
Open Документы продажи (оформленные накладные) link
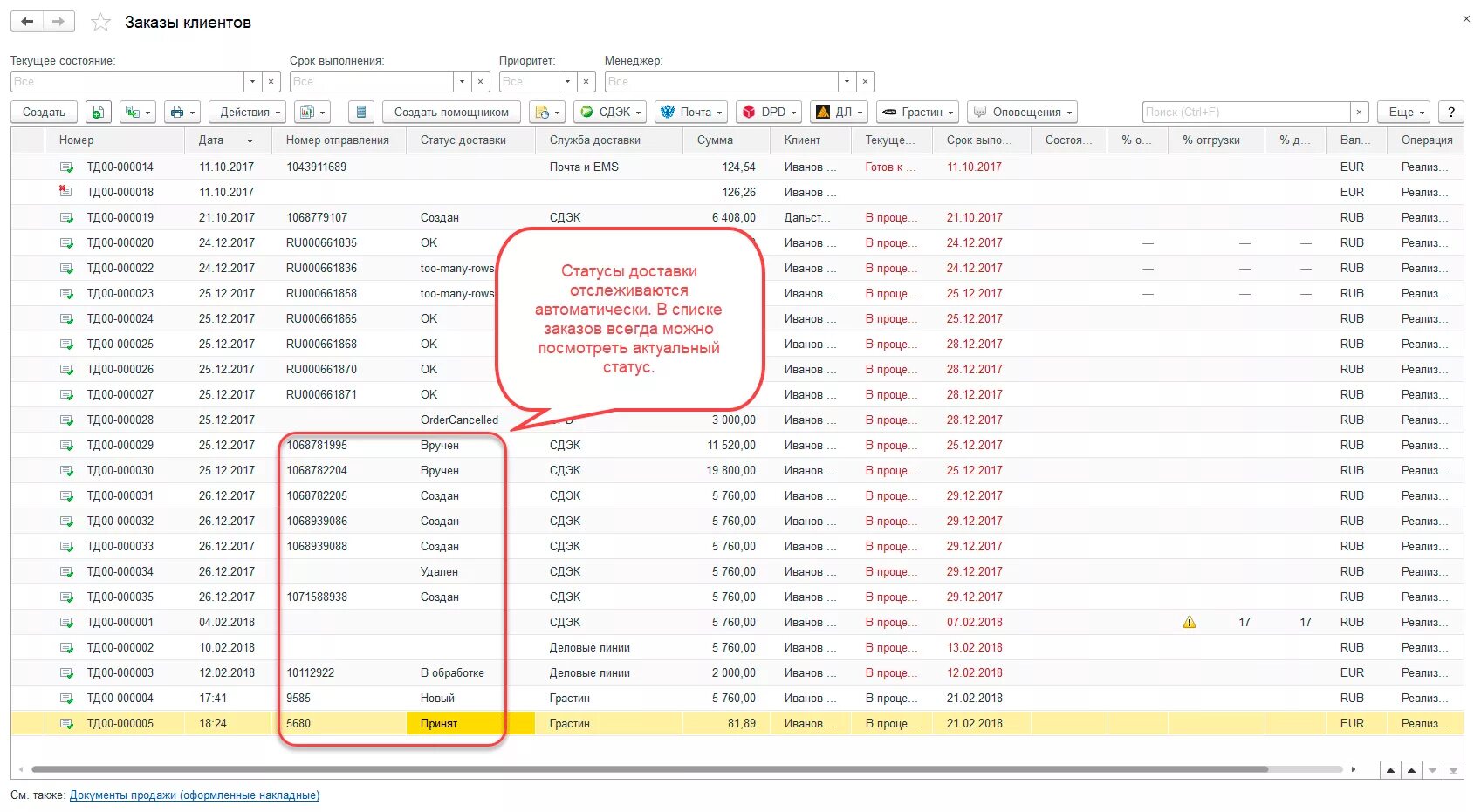coord(195,795)
